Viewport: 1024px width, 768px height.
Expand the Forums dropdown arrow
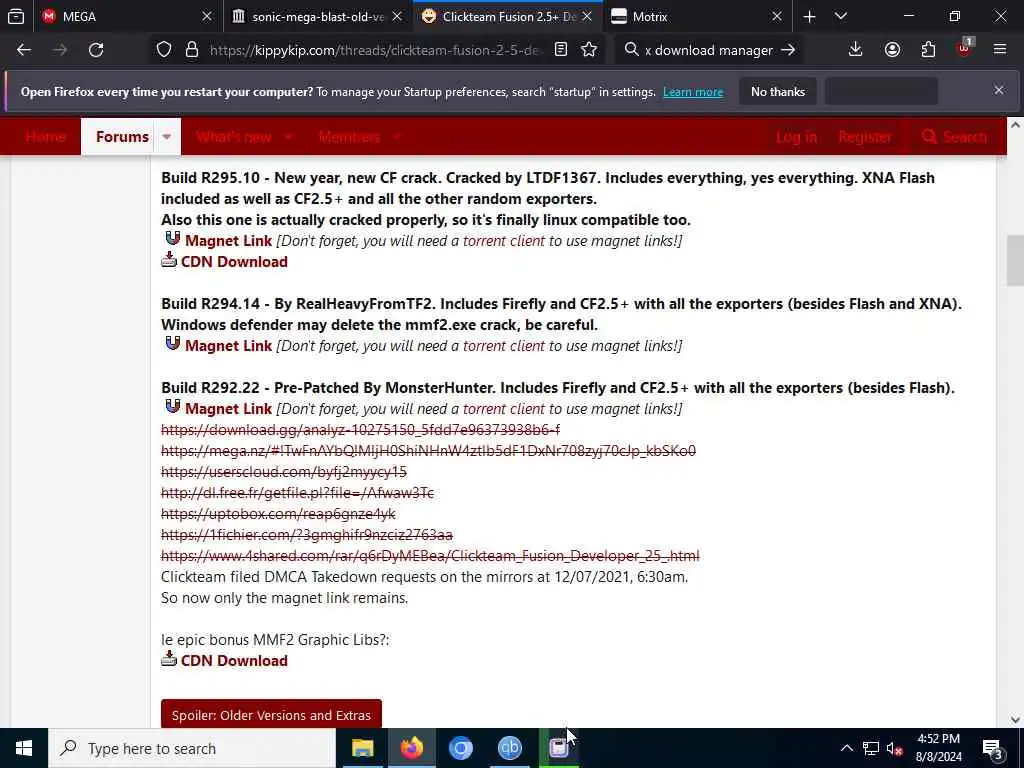coord(167,136)
